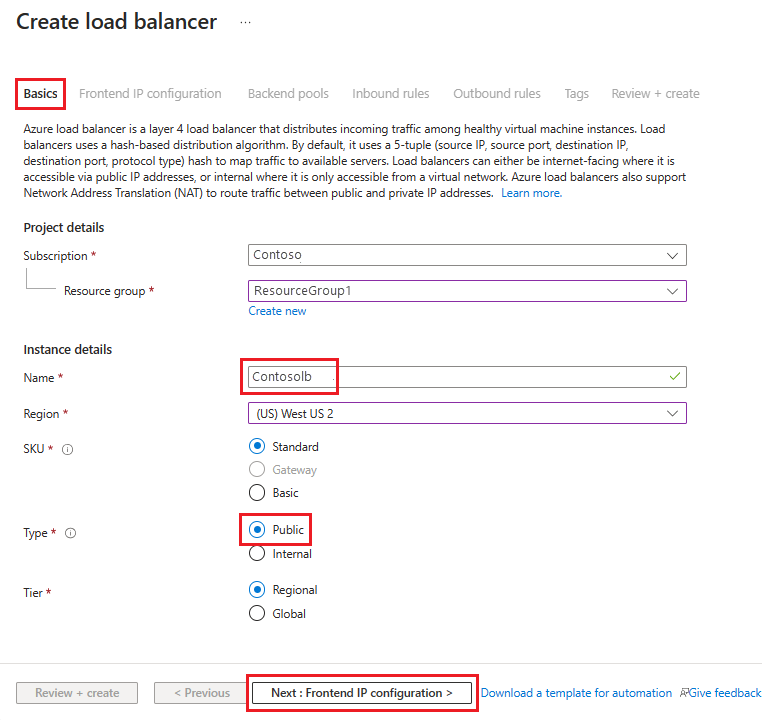
Task: Click the SKU info icon
Action: pos(68,449)
